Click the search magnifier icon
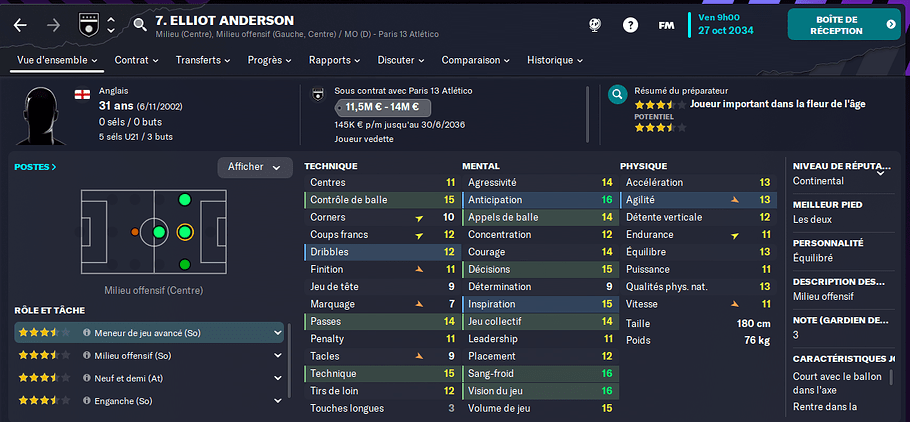910x422 pixels. [x=140, y=24]
